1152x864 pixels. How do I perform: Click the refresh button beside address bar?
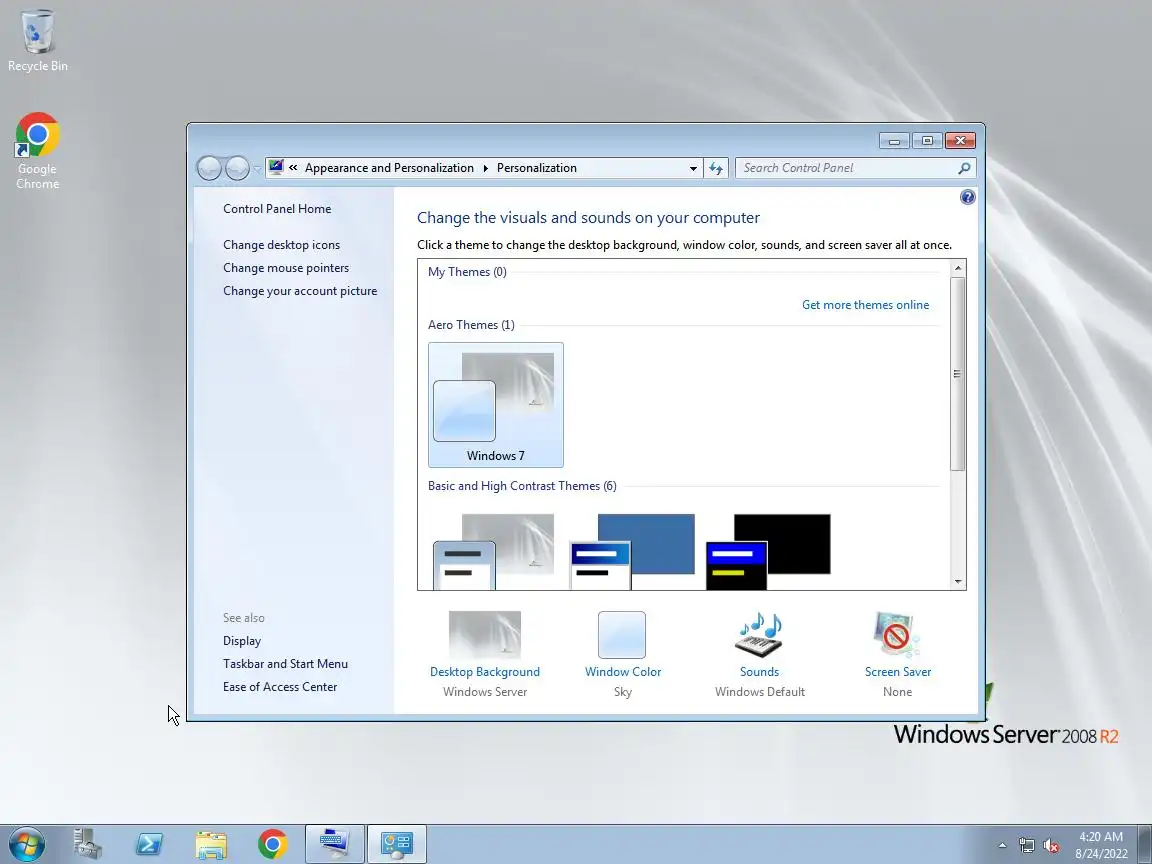tap(716, 168)
